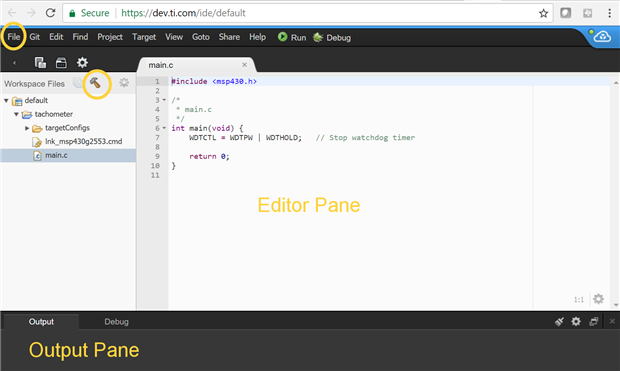Switch to the Output tab

(41, 322)
